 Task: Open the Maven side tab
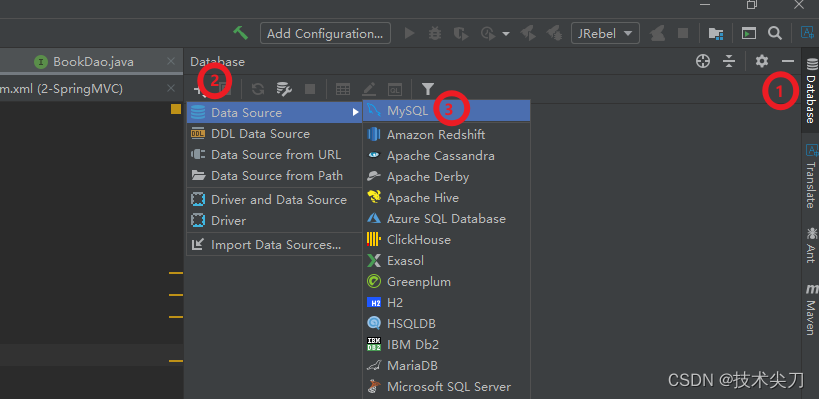[811, 309]
